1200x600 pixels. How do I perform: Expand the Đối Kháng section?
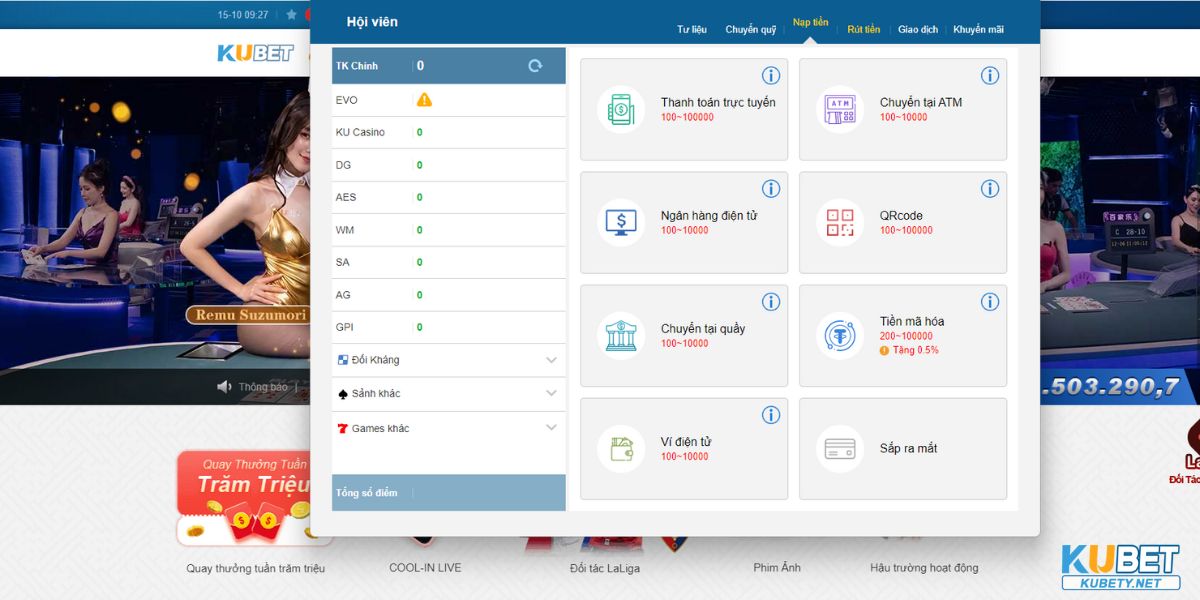[551, 360]
